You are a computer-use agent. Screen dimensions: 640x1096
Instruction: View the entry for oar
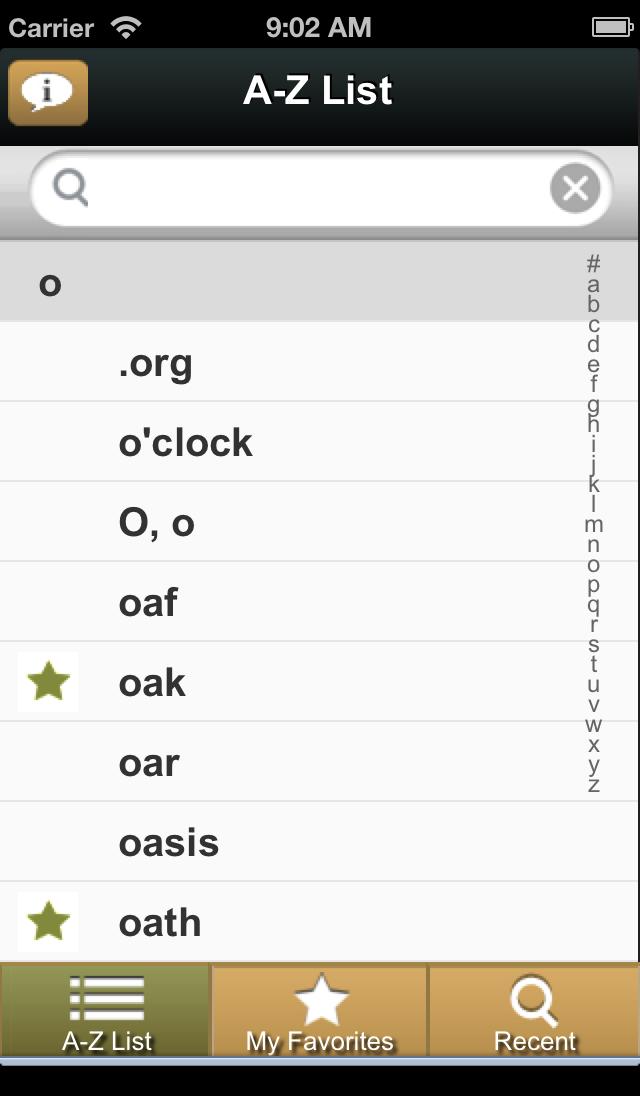tap(148, 763)
